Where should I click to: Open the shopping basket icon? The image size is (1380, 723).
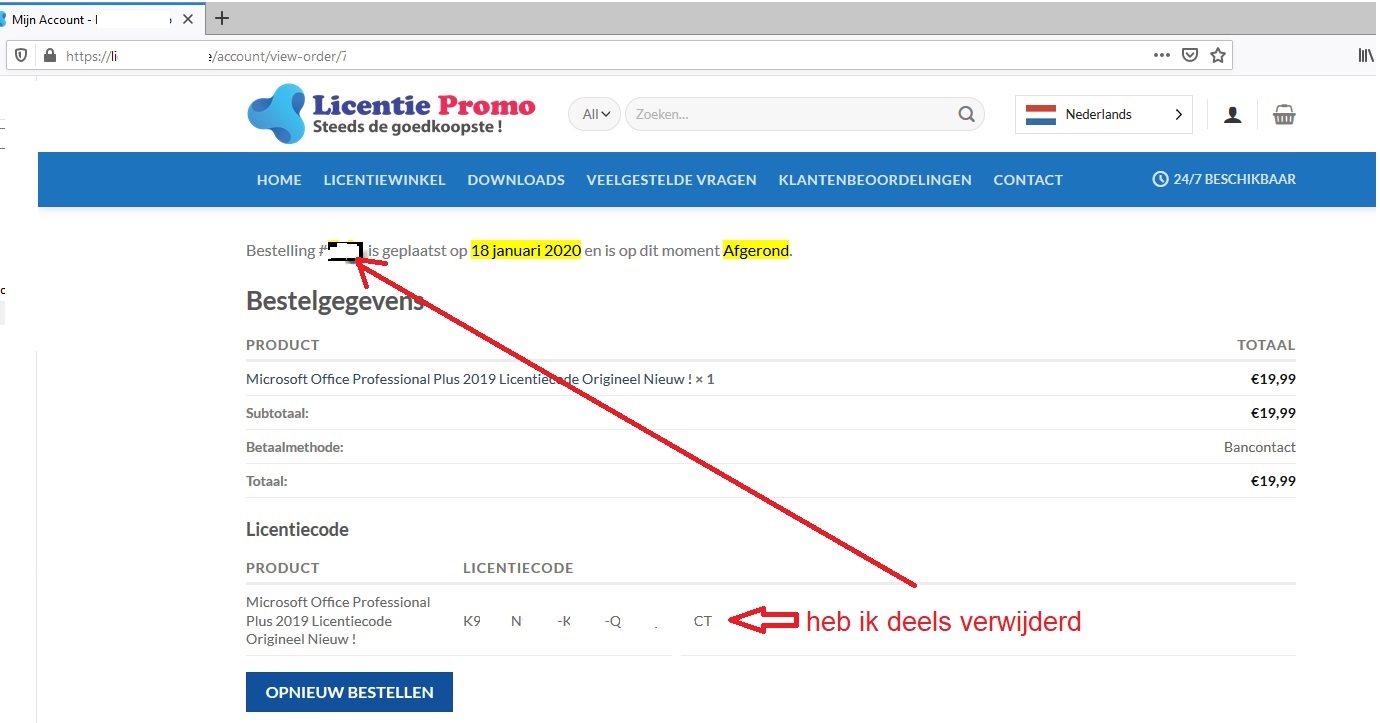tap(1284, 115)
